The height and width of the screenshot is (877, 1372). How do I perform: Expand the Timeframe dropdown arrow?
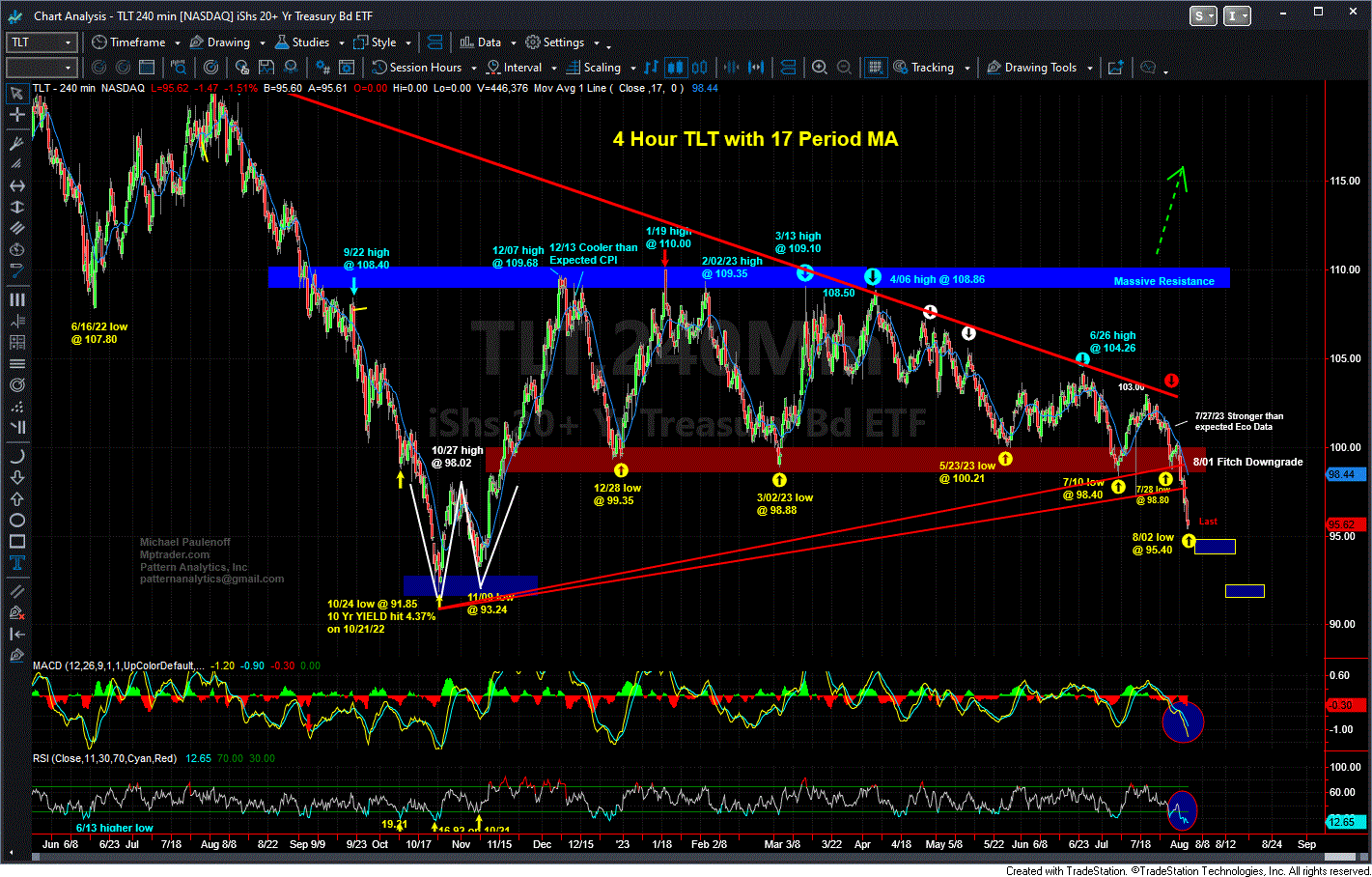[178, 43]
